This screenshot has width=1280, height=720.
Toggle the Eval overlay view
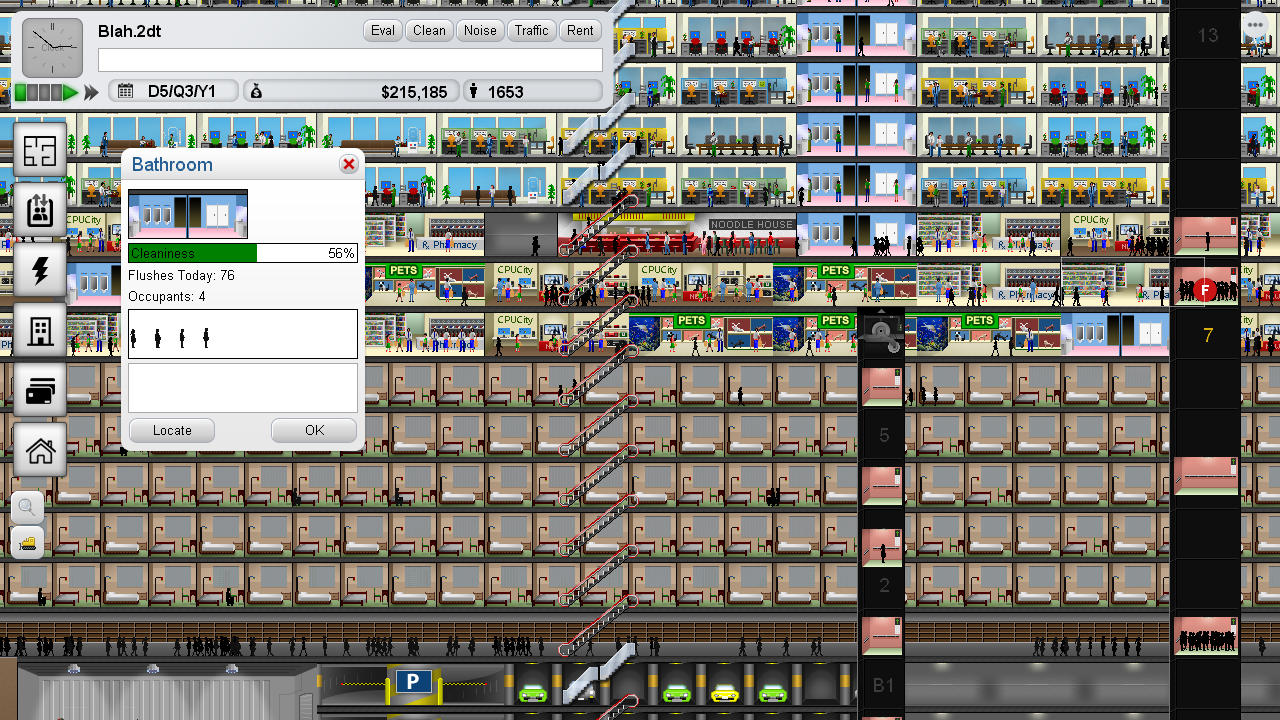[x=383, y=30]
